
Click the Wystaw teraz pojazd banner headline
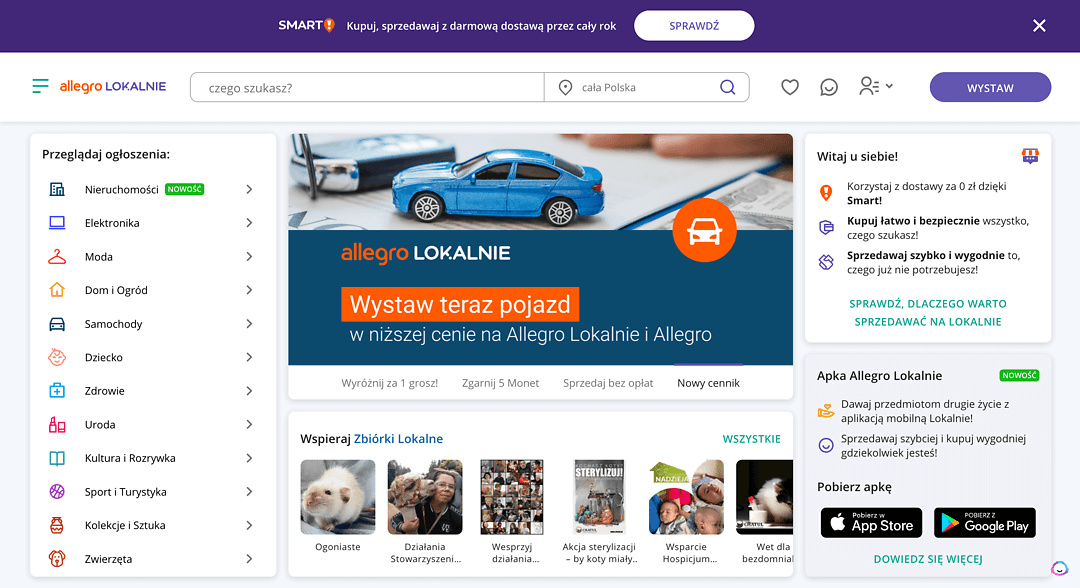point(460,304)
